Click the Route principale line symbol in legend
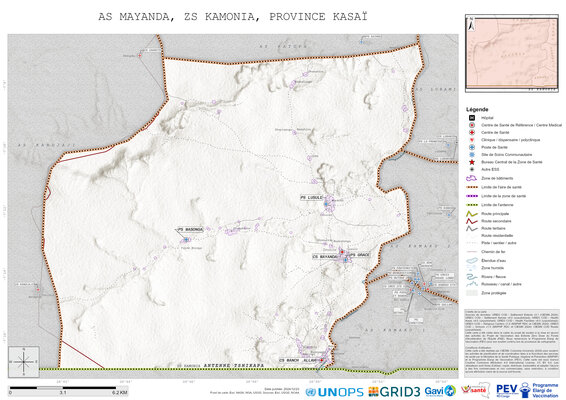The height and width of the screenshot is (400, 566). pyautogui.click(x=471, y=214)
